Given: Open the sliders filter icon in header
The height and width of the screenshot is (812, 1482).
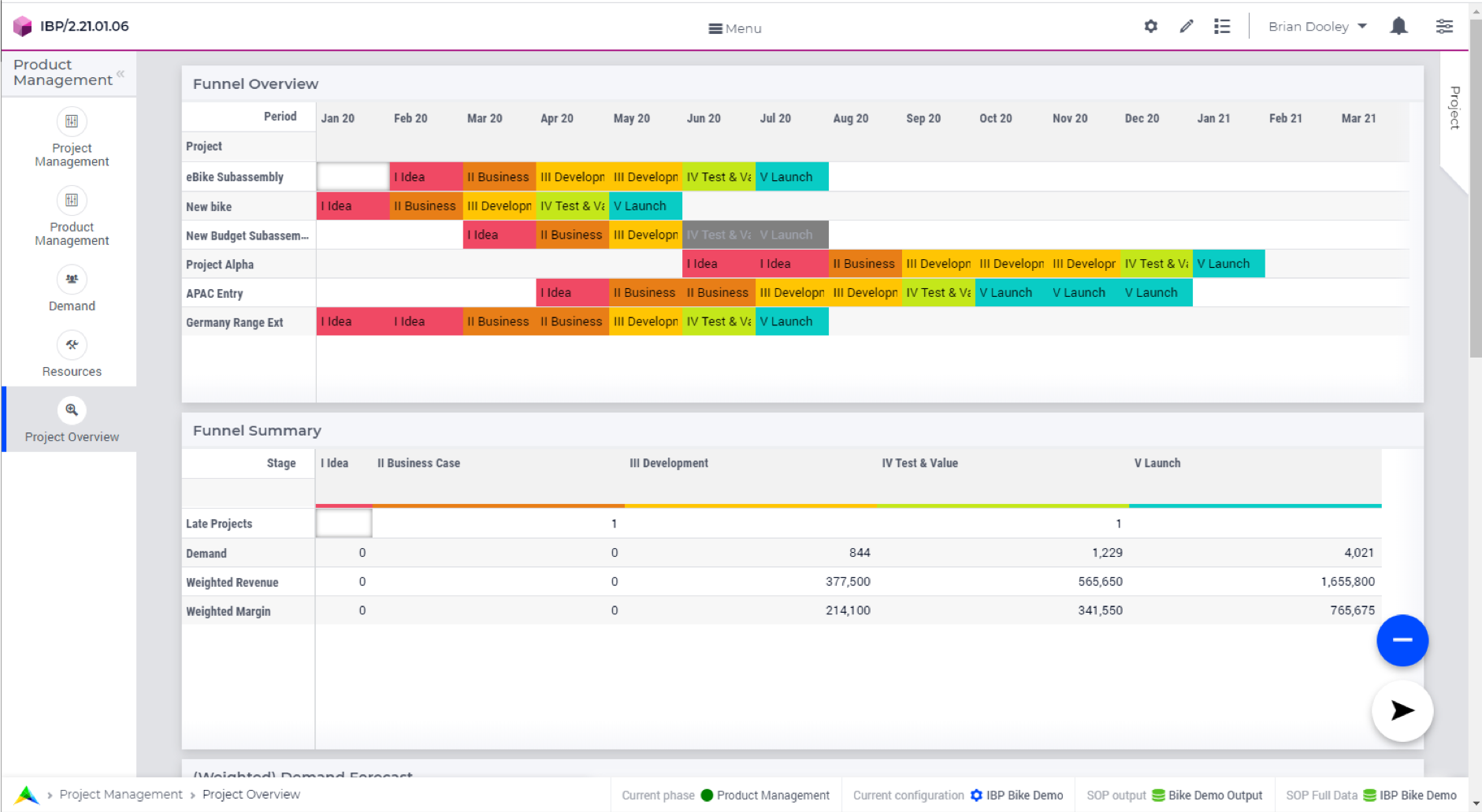Looking at the screenshot, I should pyautogui.click(x=1444, y=26).
